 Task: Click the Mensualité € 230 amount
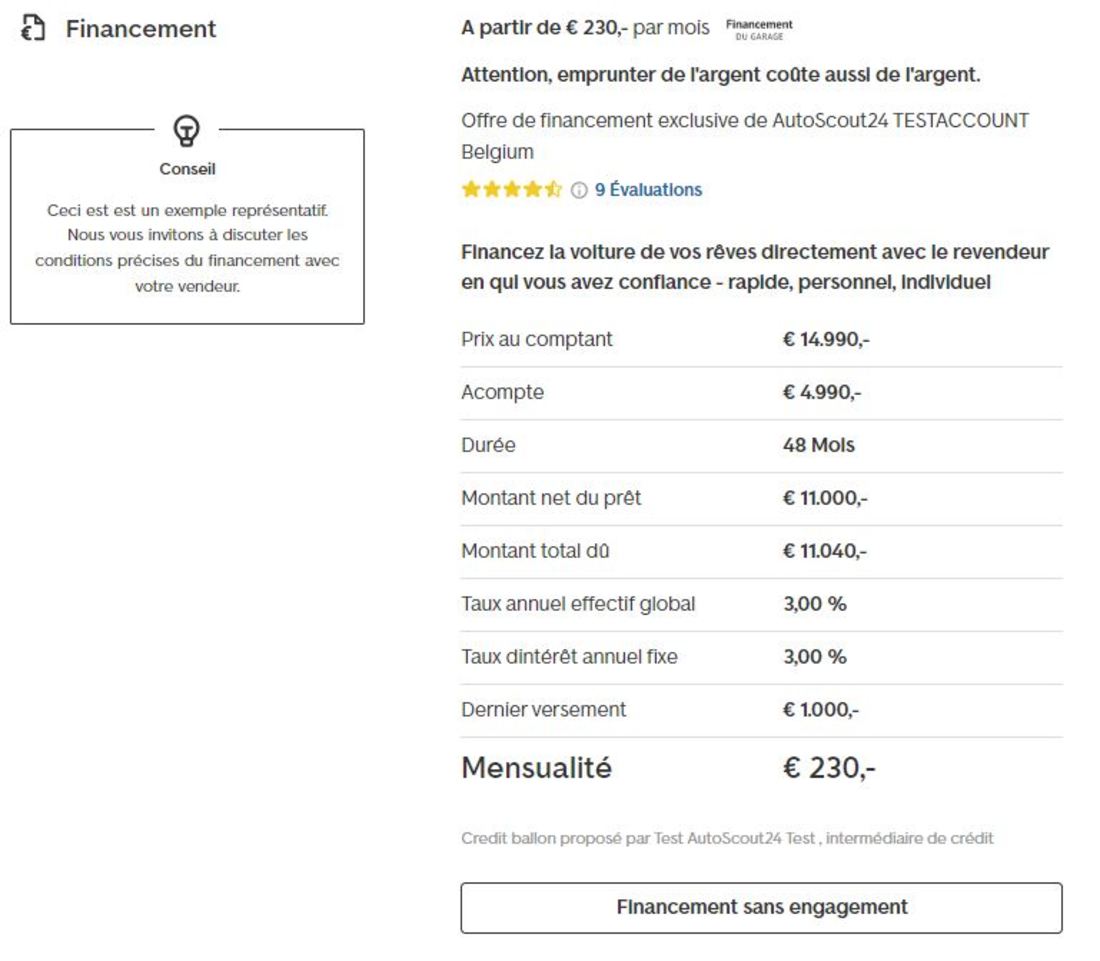tap(829, 769)
